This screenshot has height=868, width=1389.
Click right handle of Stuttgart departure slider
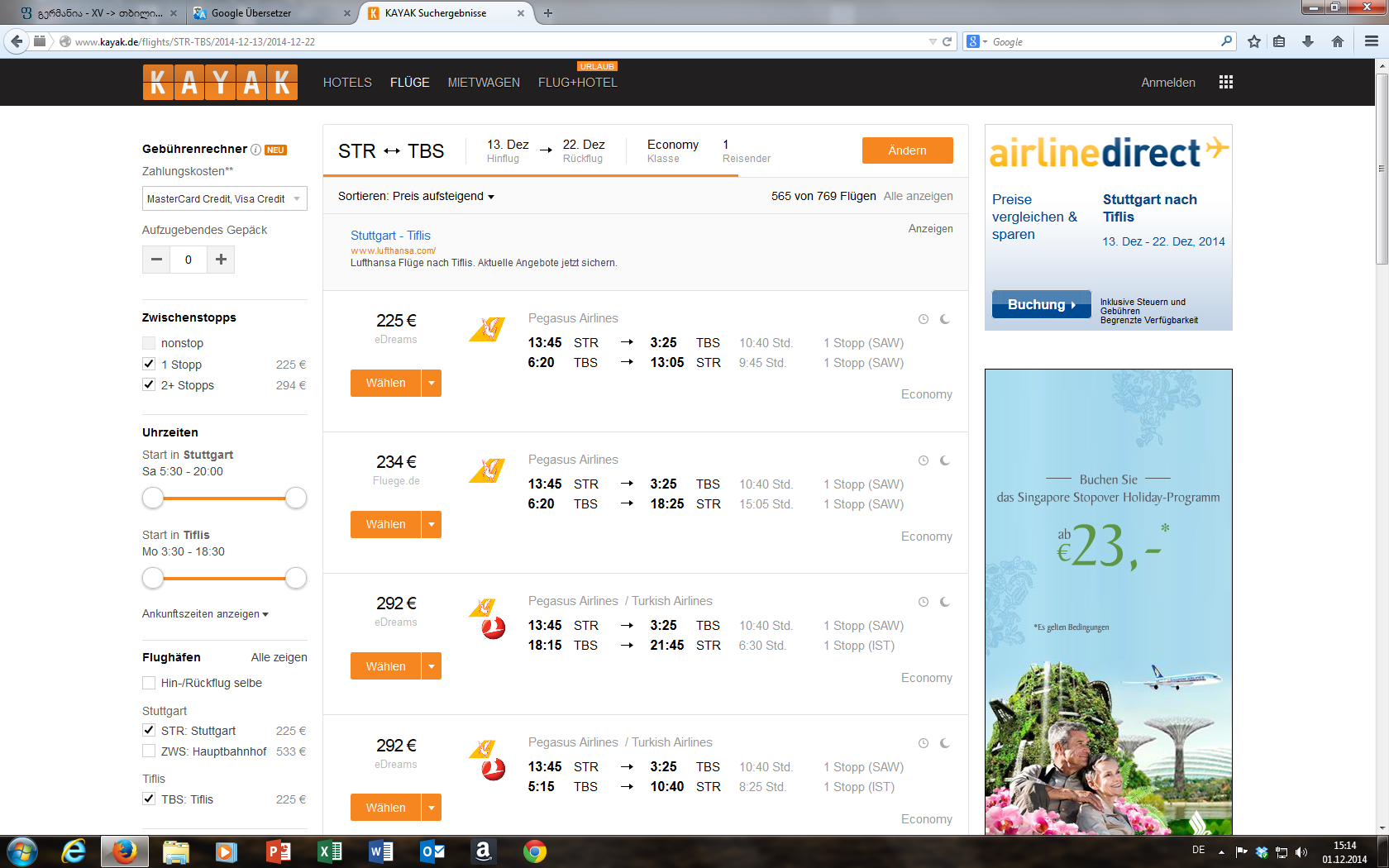[x=296, y=498]
